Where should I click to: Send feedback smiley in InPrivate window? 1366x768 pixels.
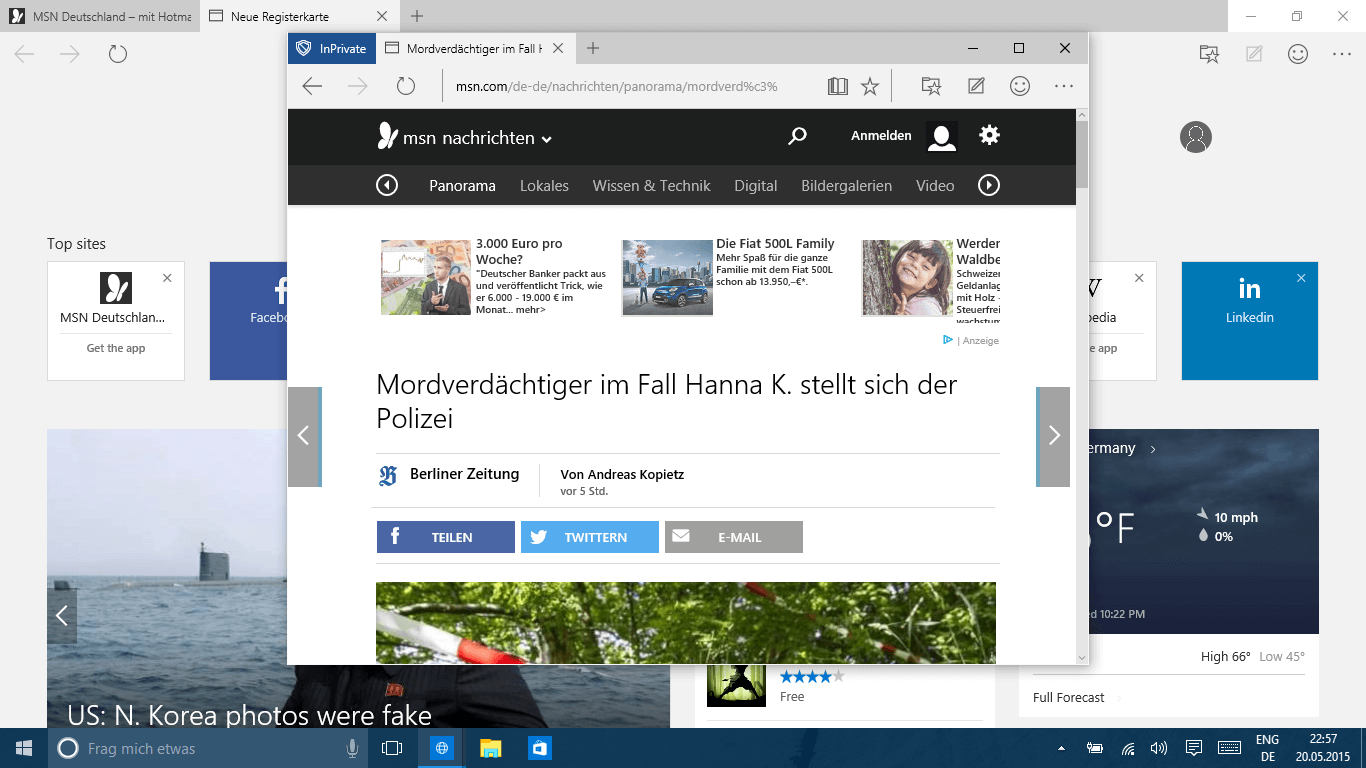(x=1020, y=87)
